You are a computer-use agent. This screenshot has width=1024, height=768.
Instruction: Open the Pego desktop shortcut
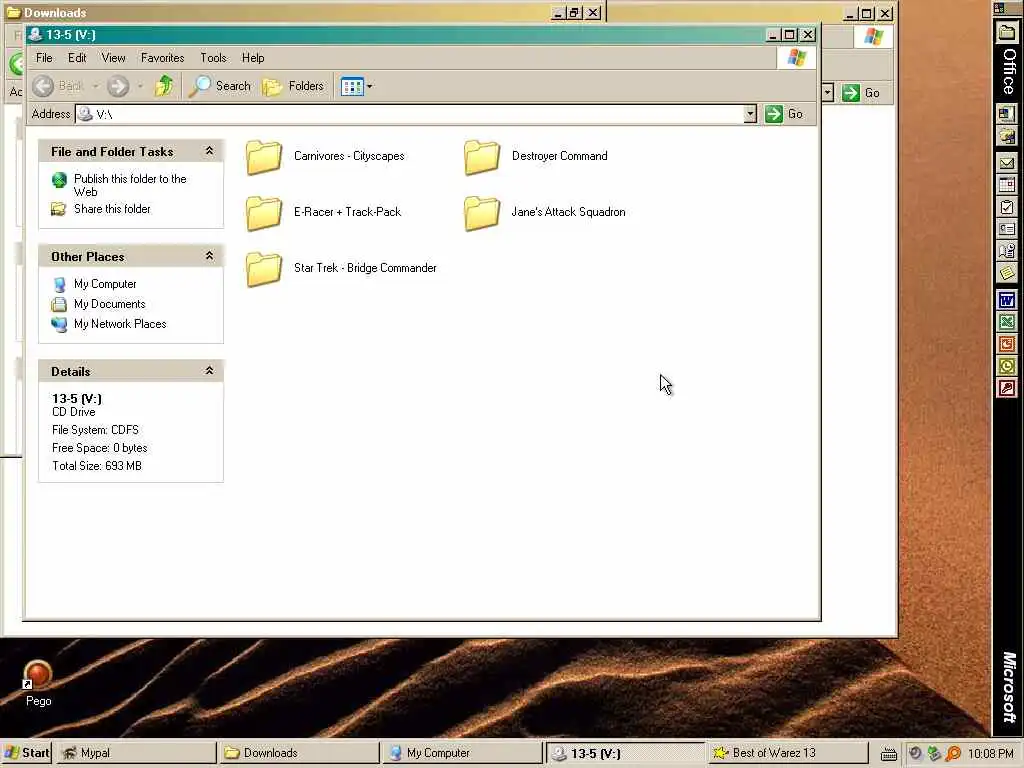[38, 683]
